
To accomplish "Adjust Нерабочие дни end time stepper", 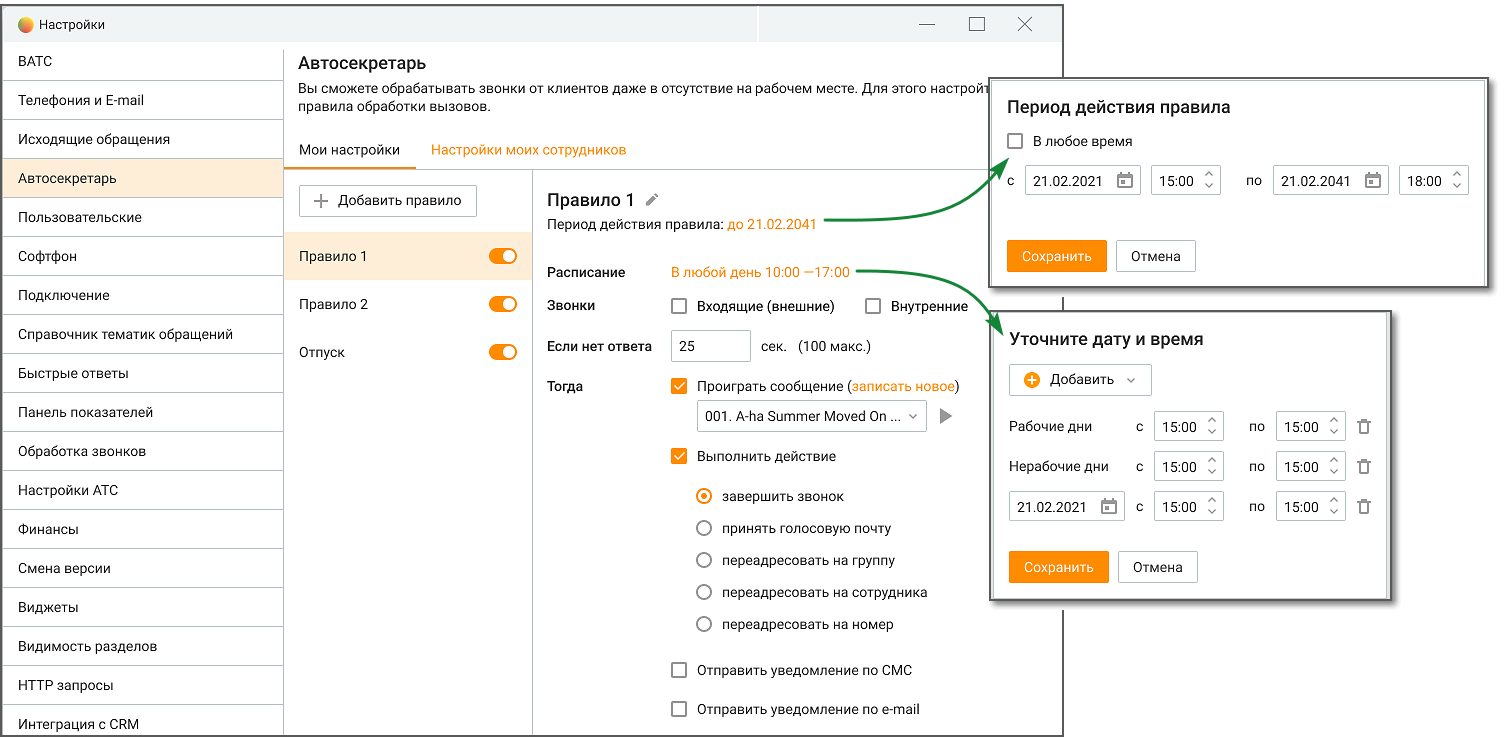I will click(x=1336, y=467).
